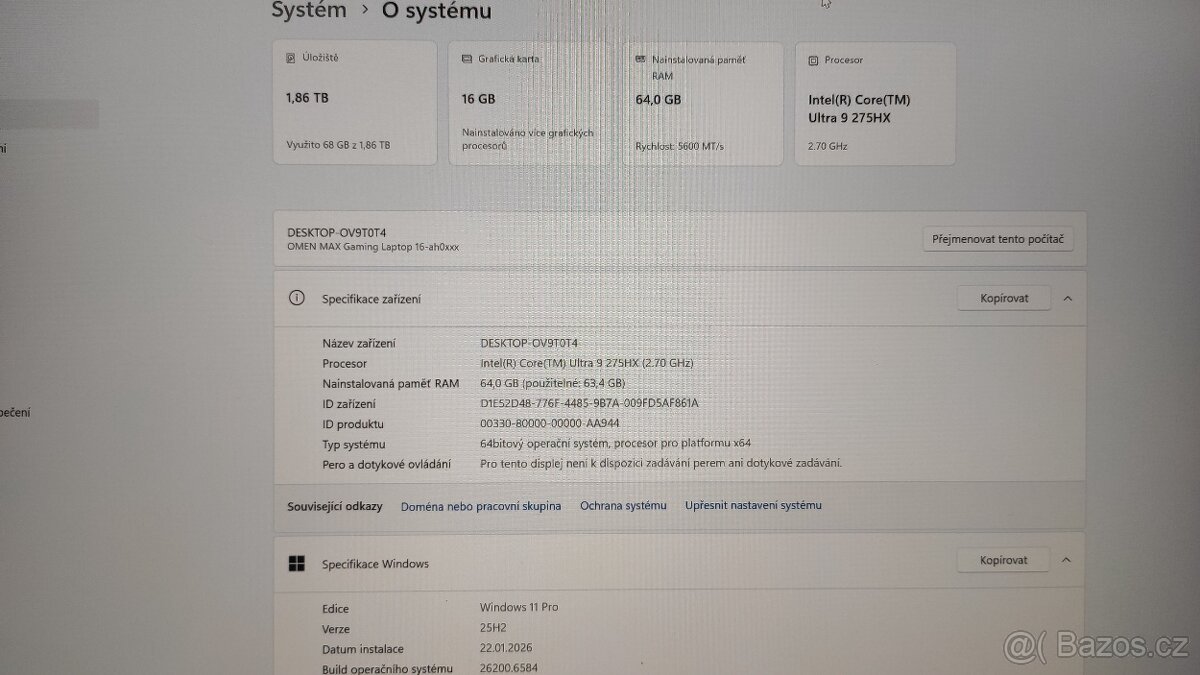This screenshot has width=1200, height=675.
Task: Open Upřesnit nastavení systému link
Action: [x=754, y=505]
